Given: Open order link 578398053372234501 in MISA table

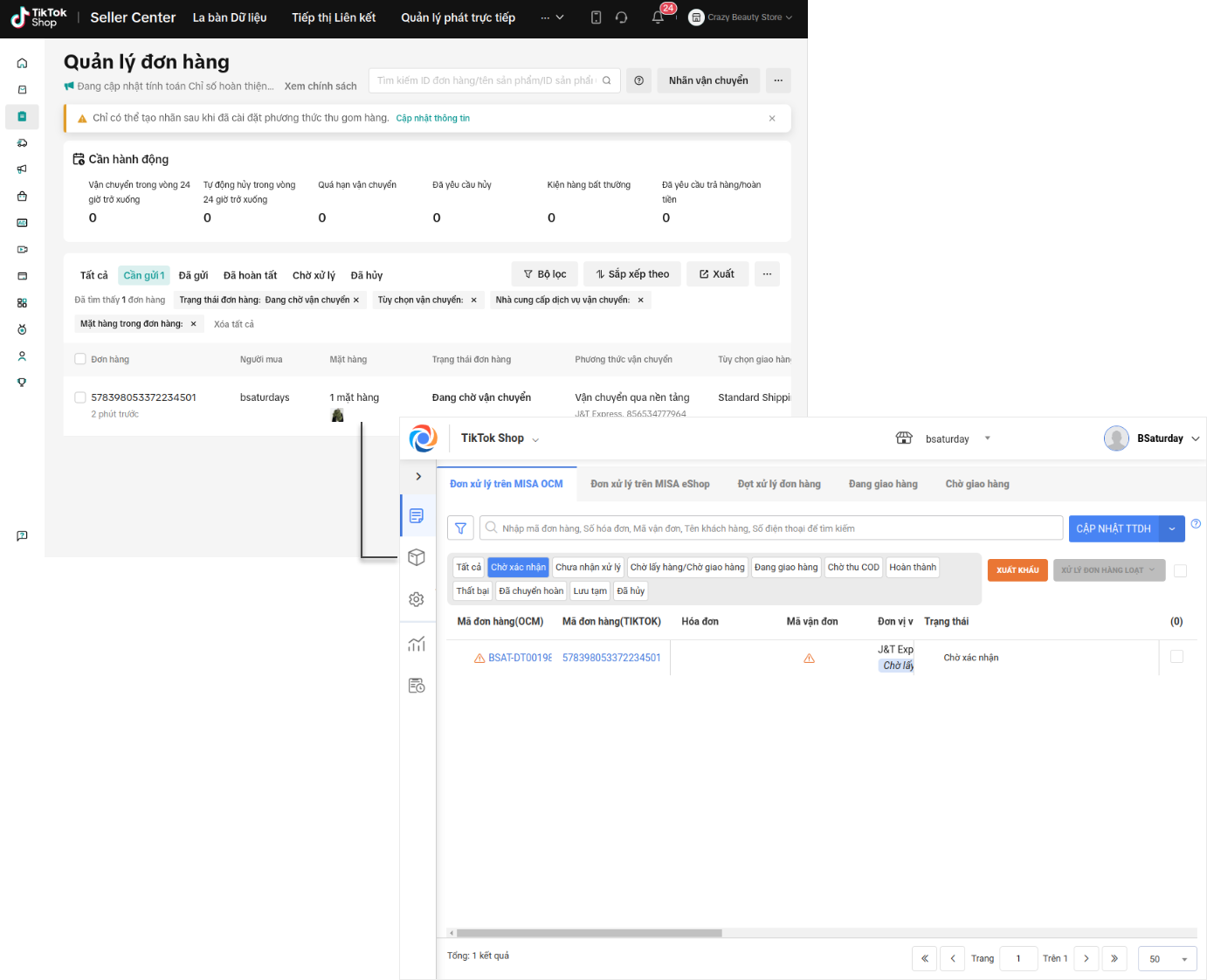Looking at the screenshot, I should point(611,658).
